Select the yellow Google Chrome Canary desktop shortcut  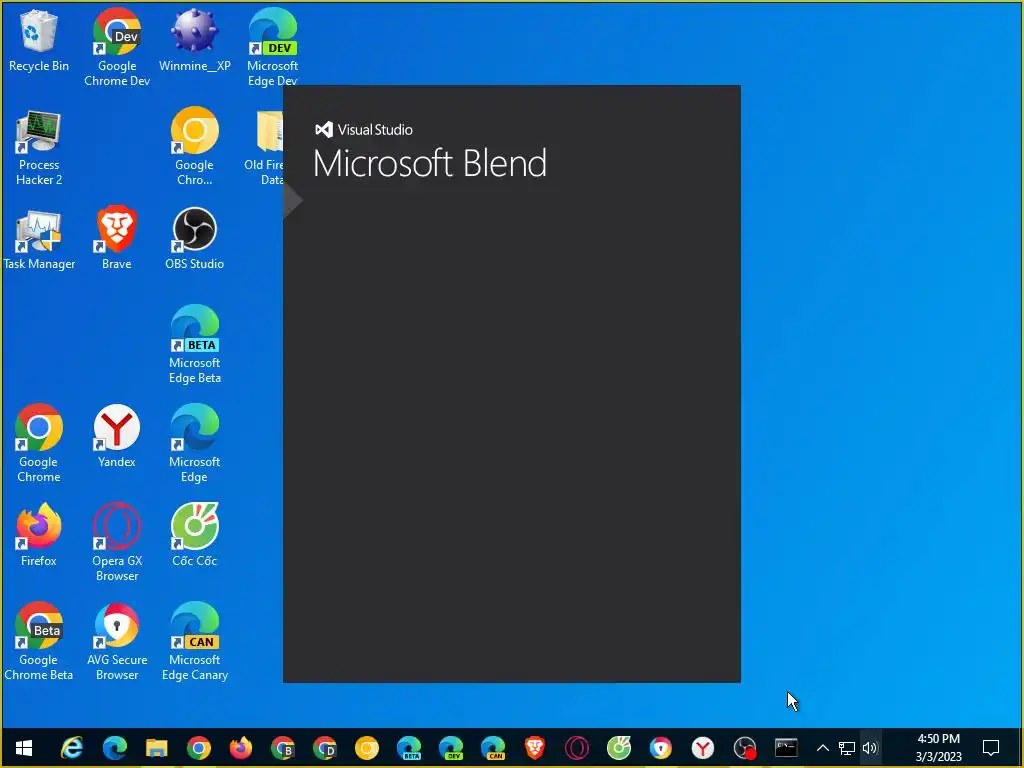tap(195, 146)
